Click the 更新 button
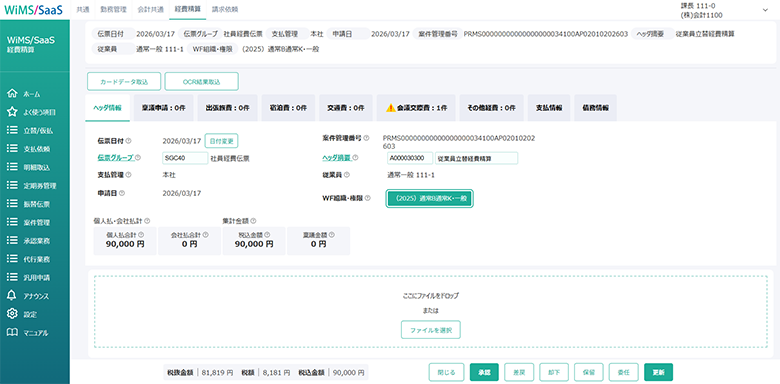The height and width of the screenshot is (384, 780). click(659, 372)
